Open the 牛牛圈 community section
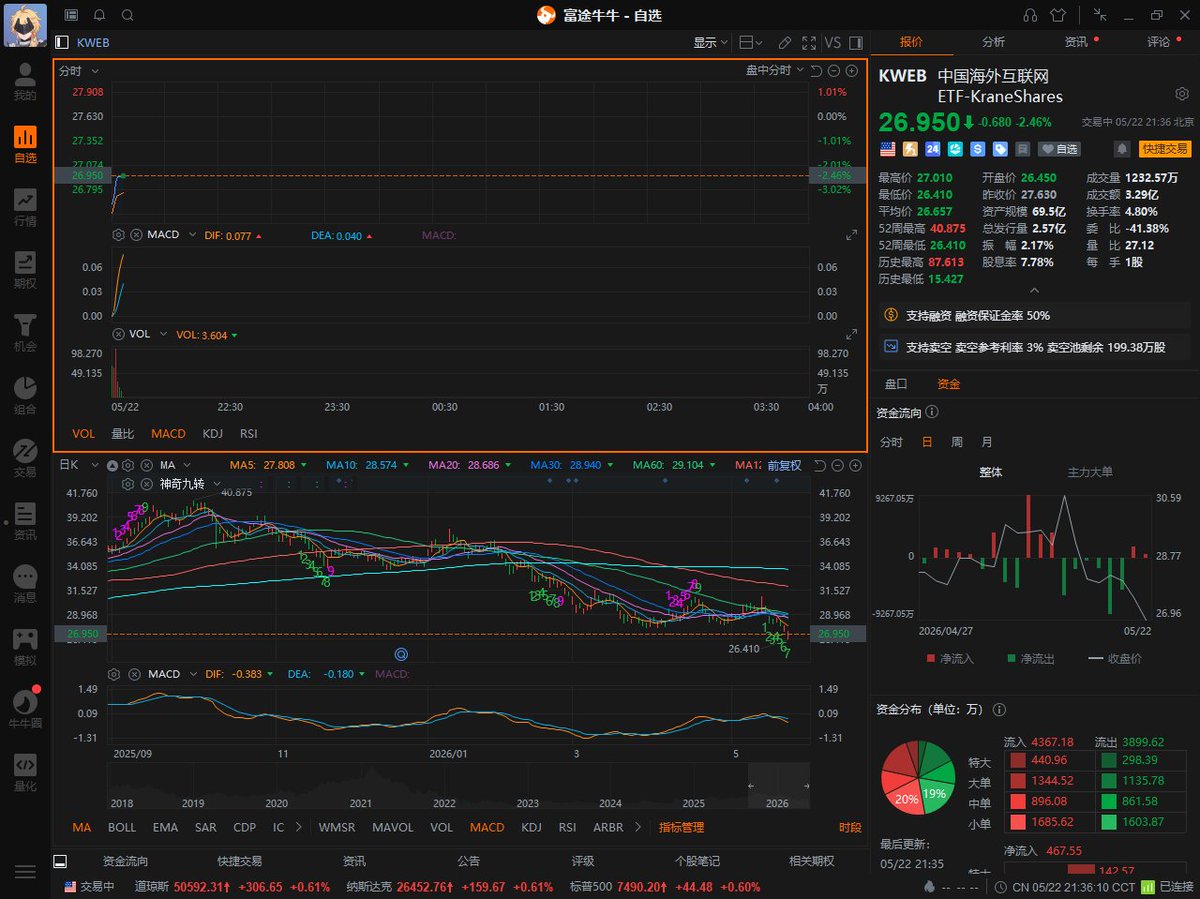Screen dimensions: 1200x899 coord(25,710)
